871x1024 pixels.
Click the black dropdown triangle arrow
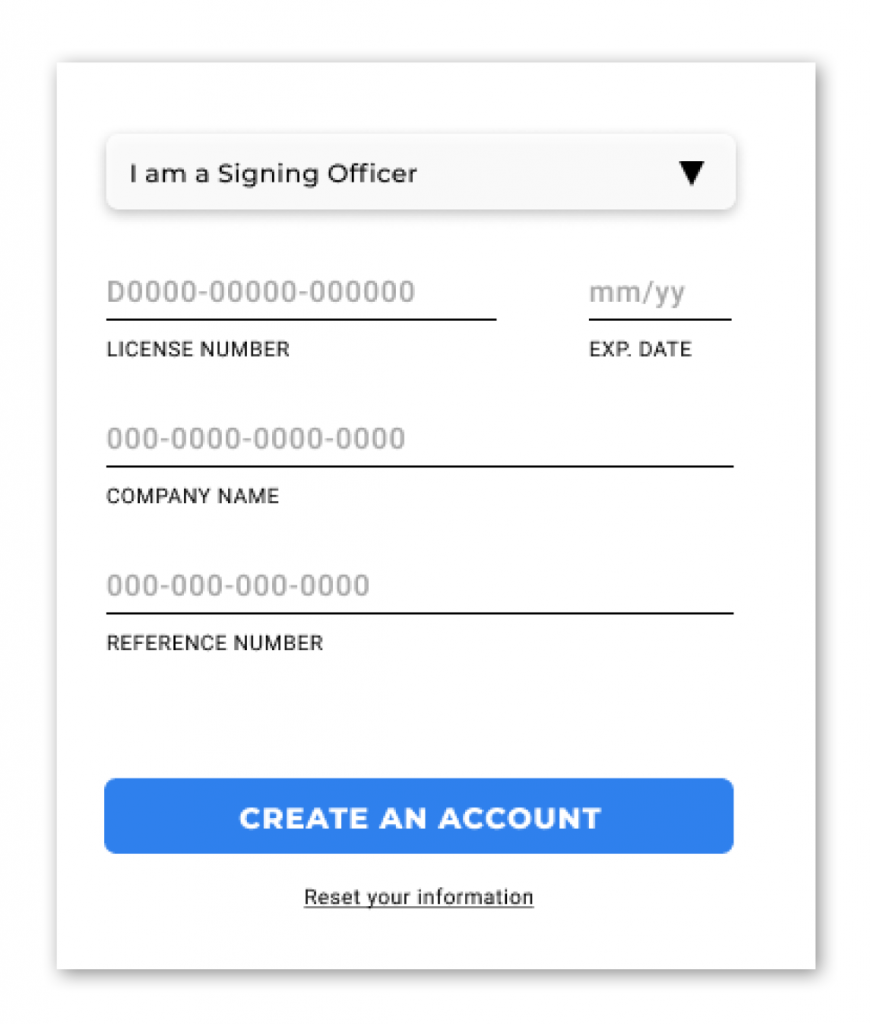(x=691, y=173)
